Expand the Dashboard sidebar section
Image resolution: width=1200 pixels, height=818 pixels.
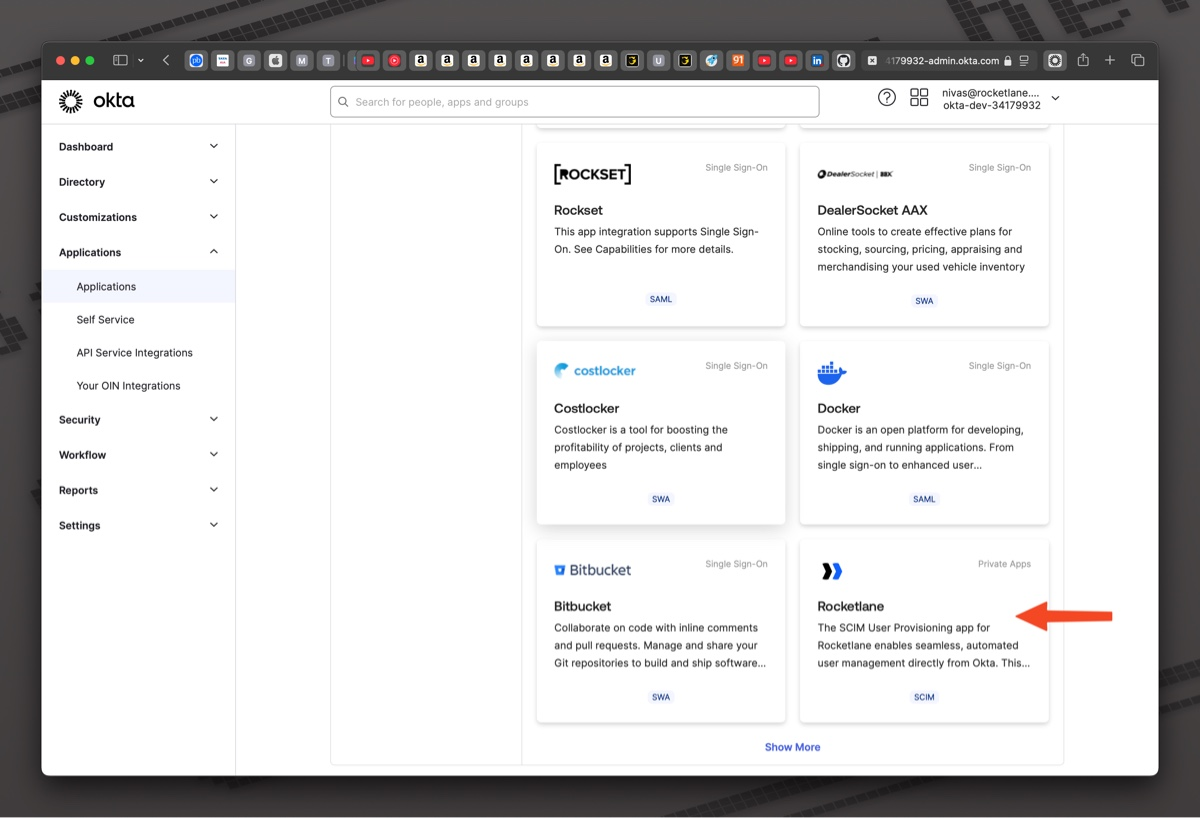pos(138,147)
